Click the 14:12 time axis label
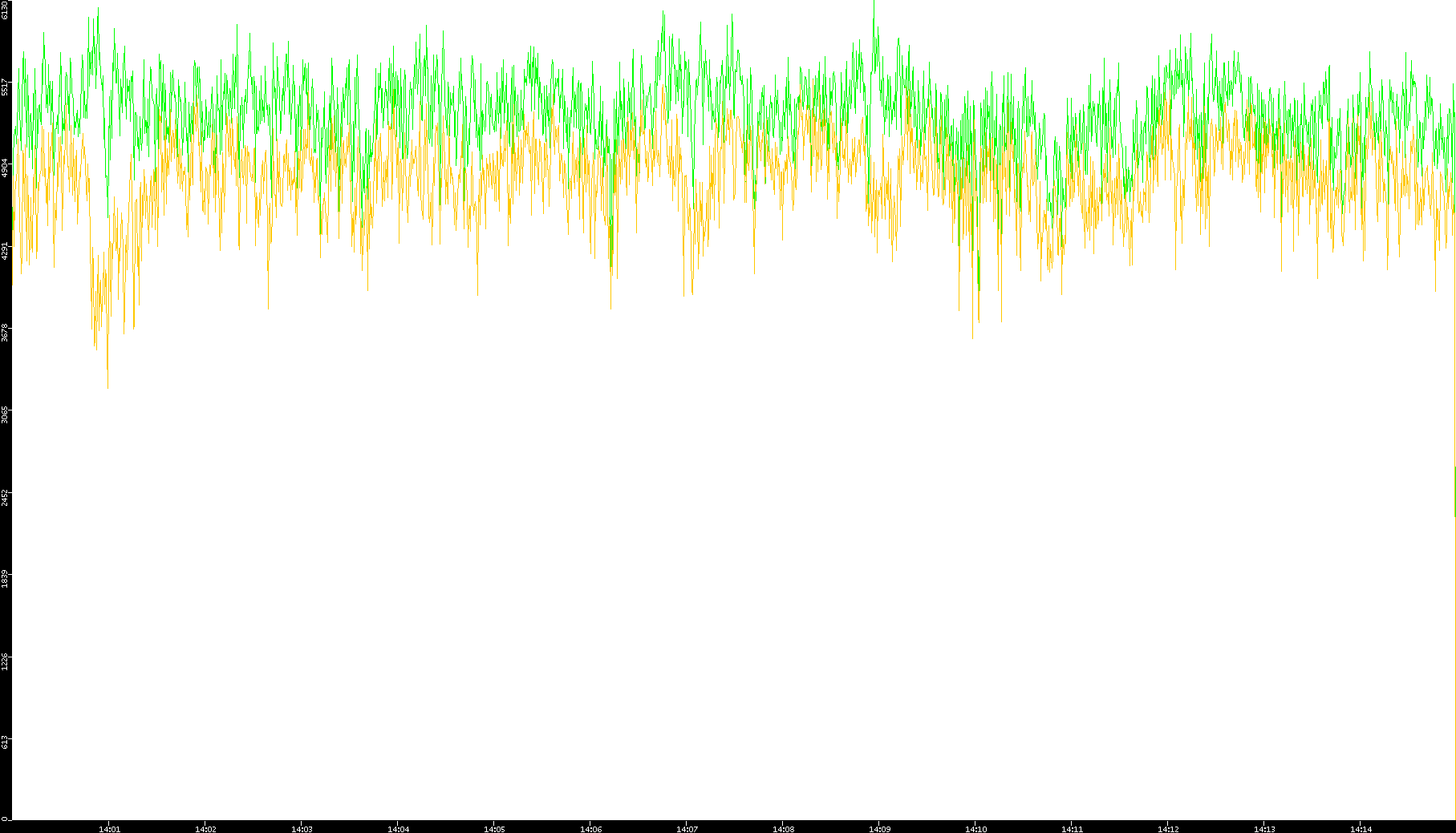 (x=1168, y=829)
